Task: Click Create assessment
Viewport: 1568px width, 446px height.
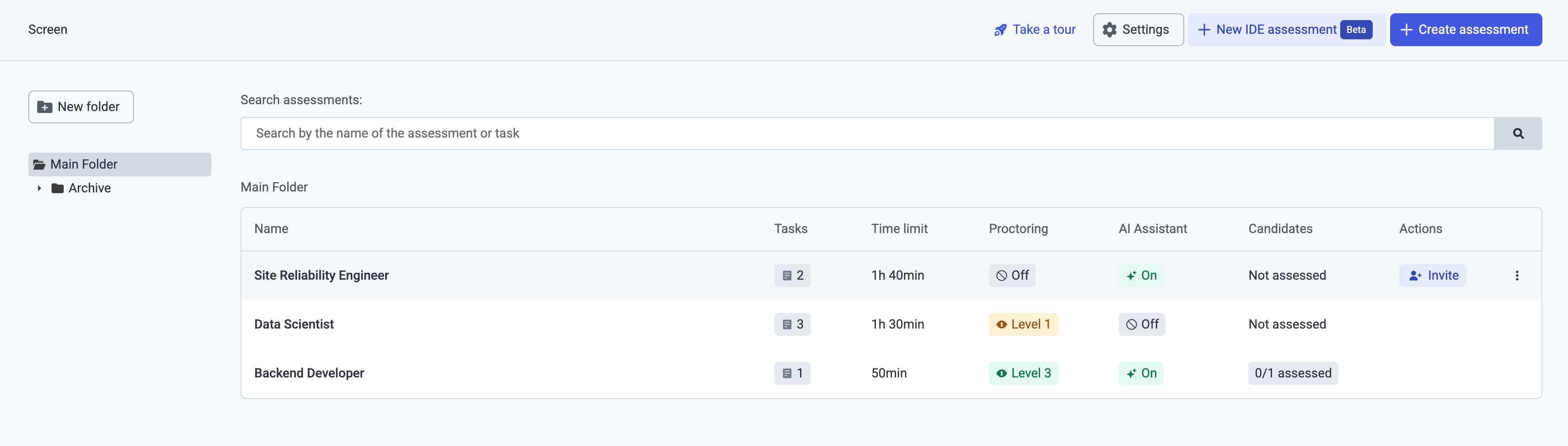Action: (1466, 29)
